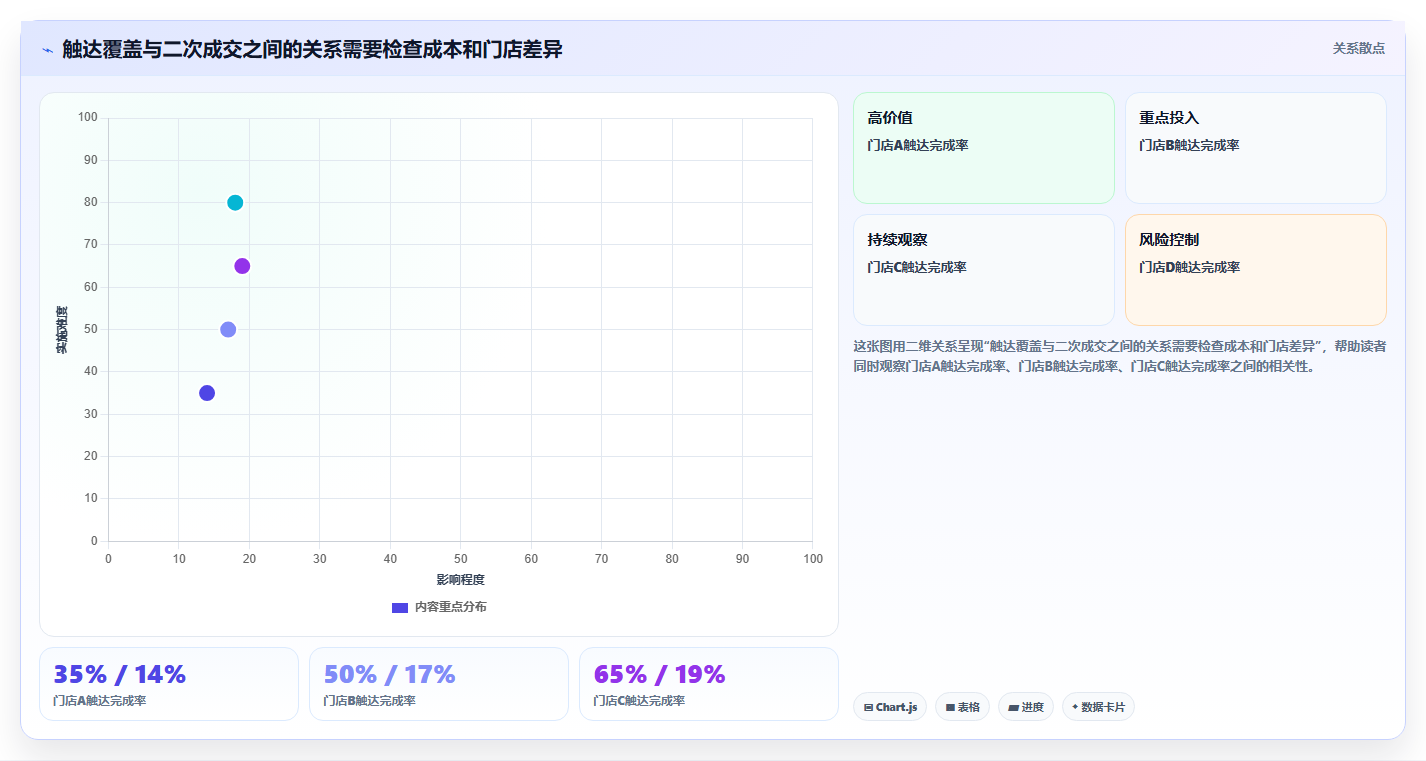
Task: Click 门店A触达完成率 under the 35% stat
Action: (x=99, y=701)
